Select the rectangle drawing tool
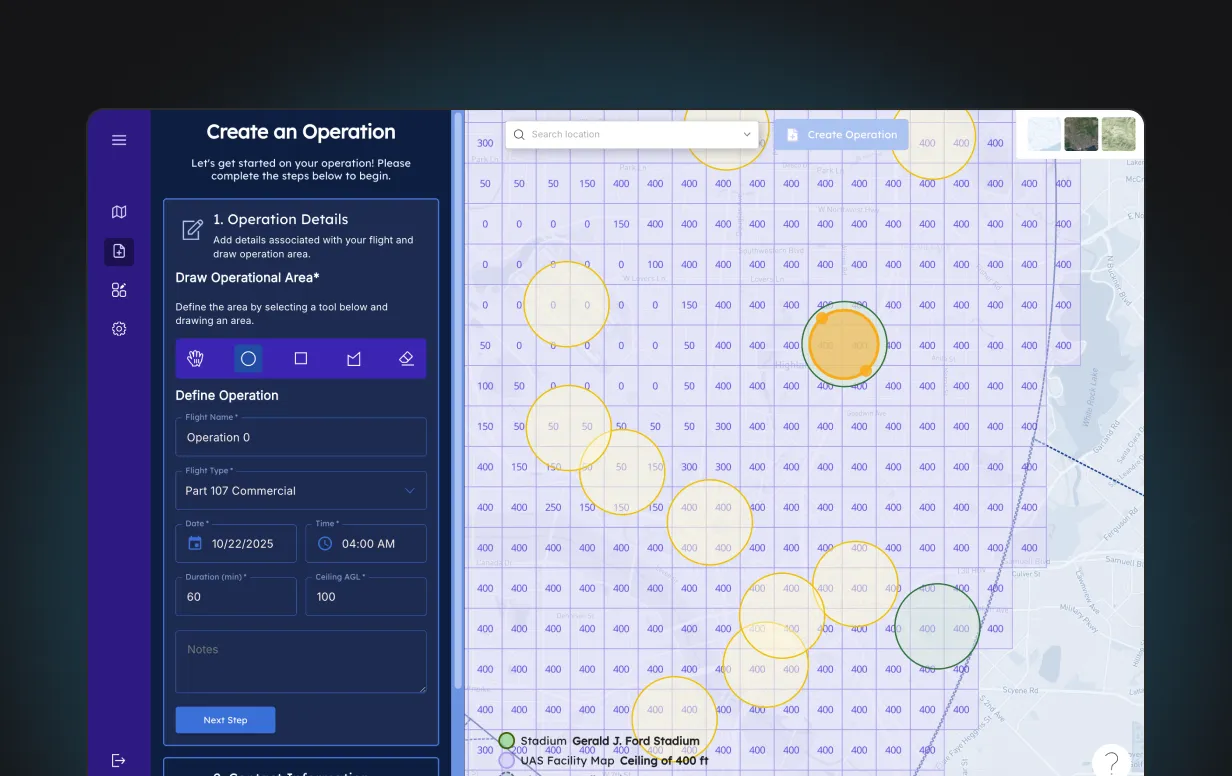 301,358
